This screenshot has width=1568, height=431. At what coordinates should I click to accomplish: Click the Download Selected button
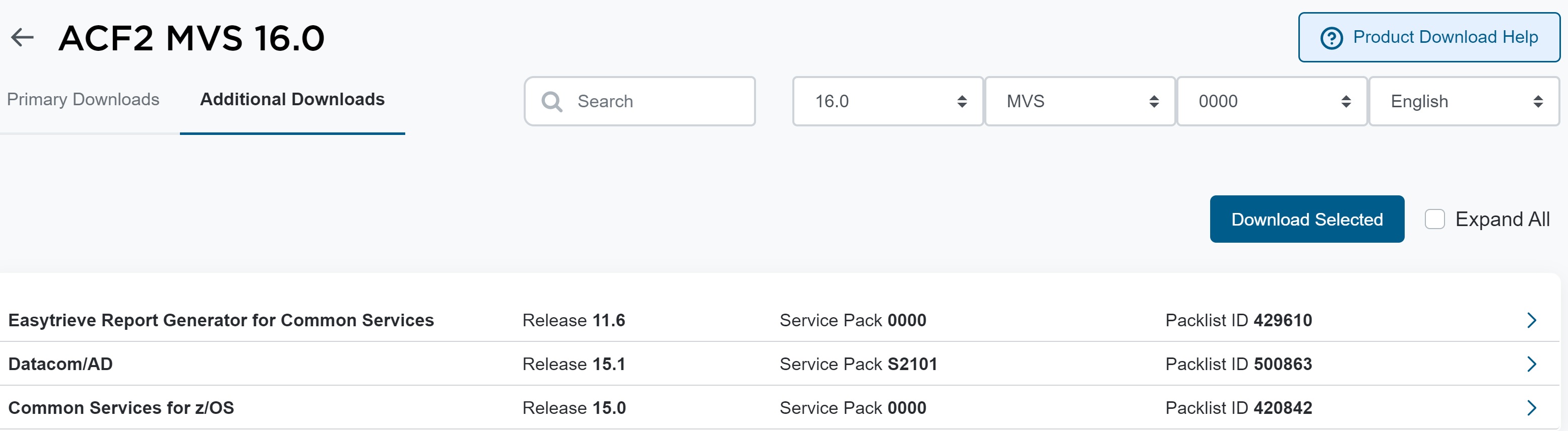coord(1306,220)
